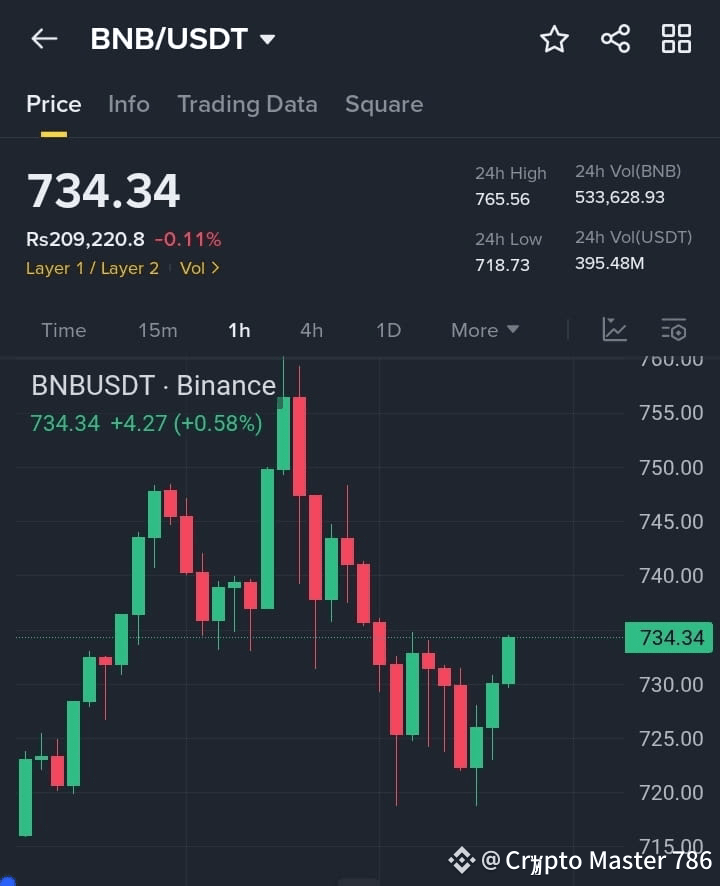Tap the BNBUSDT Binance chart title
This screenshot has width=720, height=886.
(x=152, y=385)
